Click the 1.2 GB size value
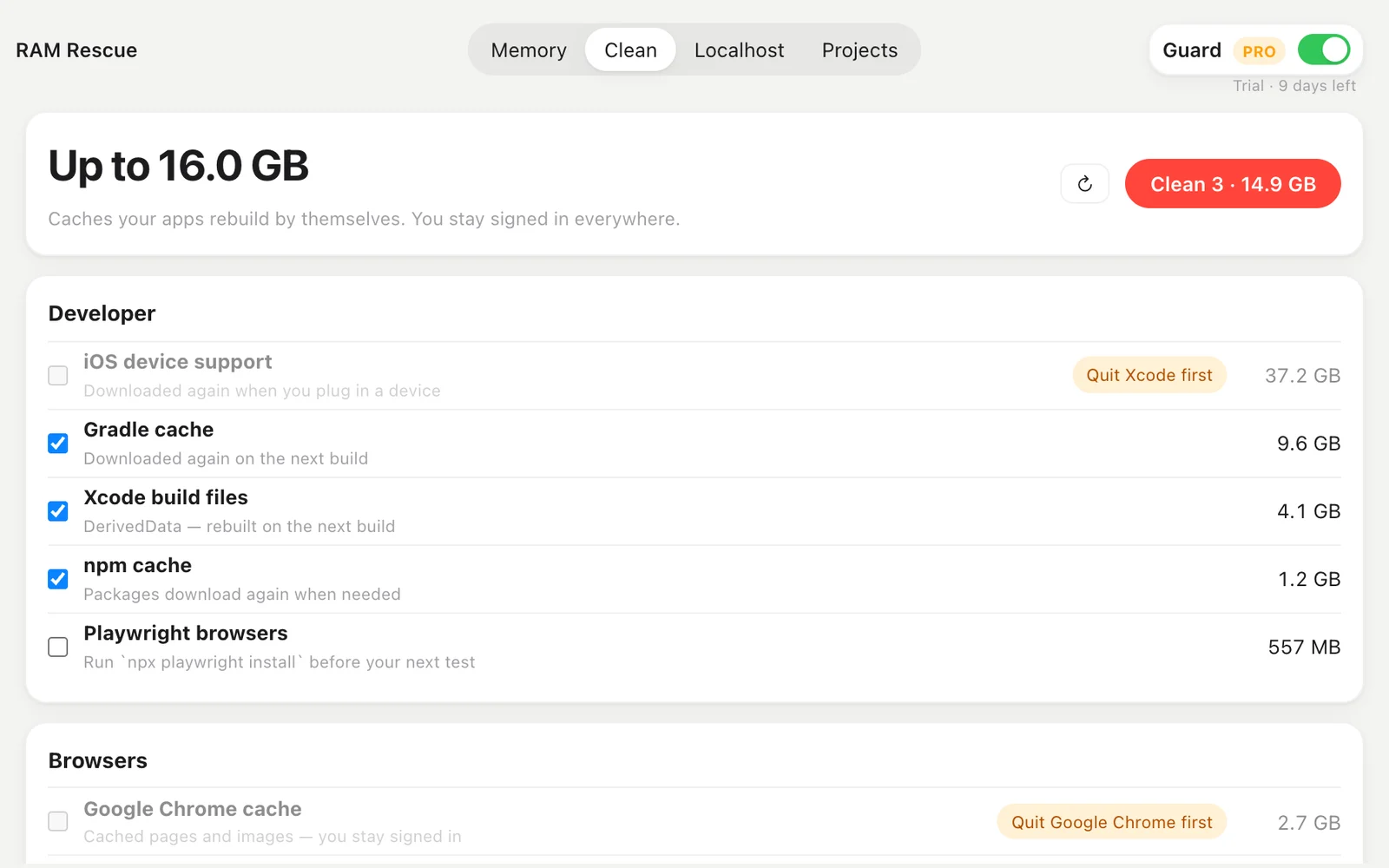Screen dimensions: 1389x868 [1309, 579]
